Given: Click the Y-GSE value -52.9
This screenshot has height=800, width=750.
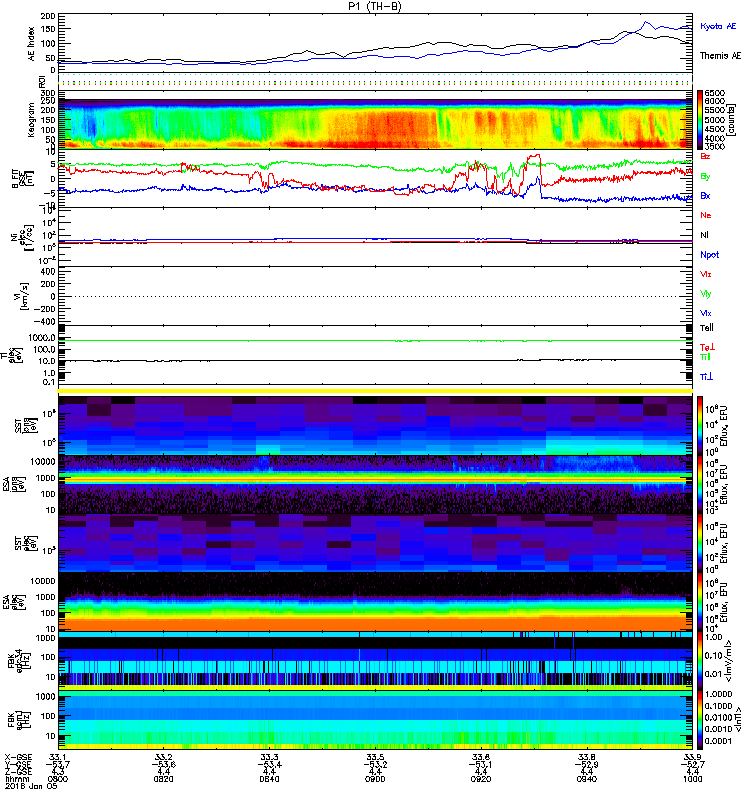Looking at the screenshot, I should click(587, 764).
